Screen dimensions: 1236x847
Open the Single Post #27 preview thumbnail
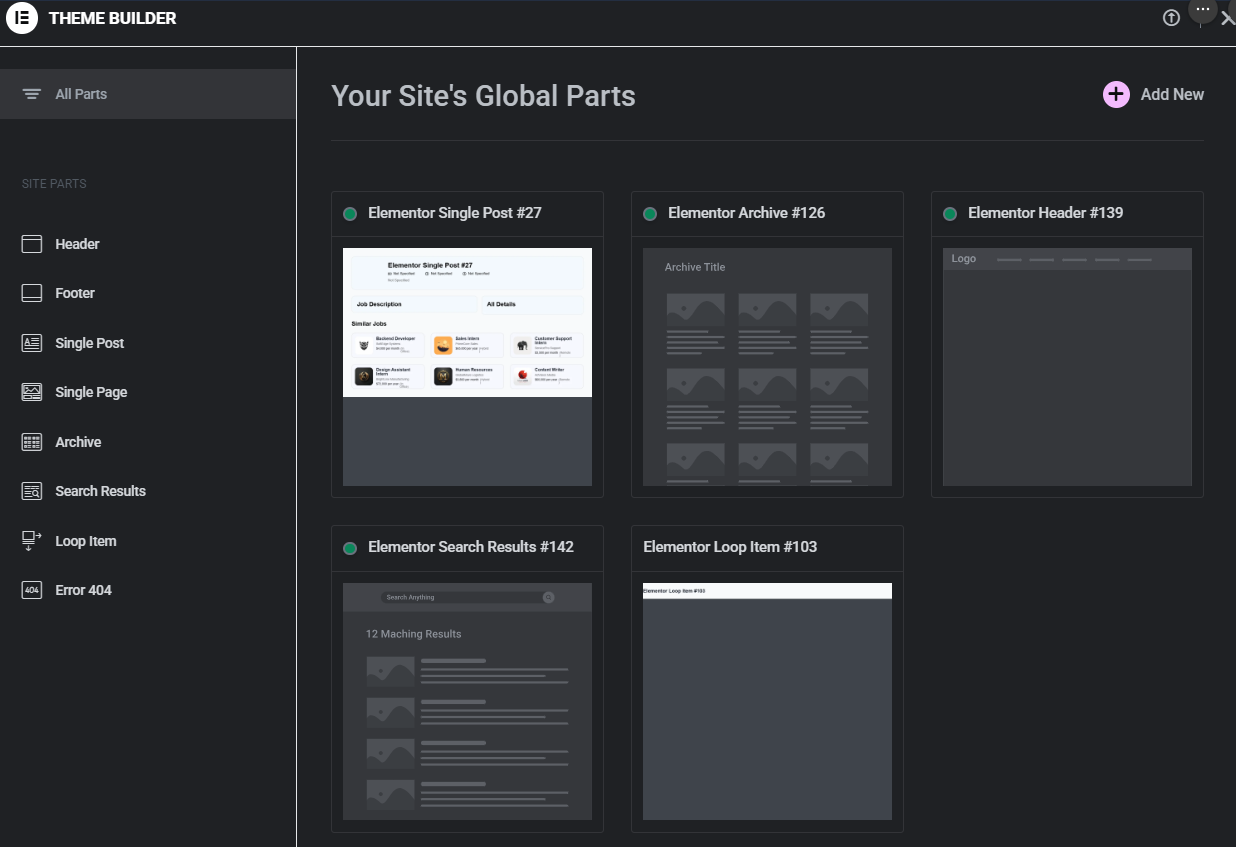467,367
